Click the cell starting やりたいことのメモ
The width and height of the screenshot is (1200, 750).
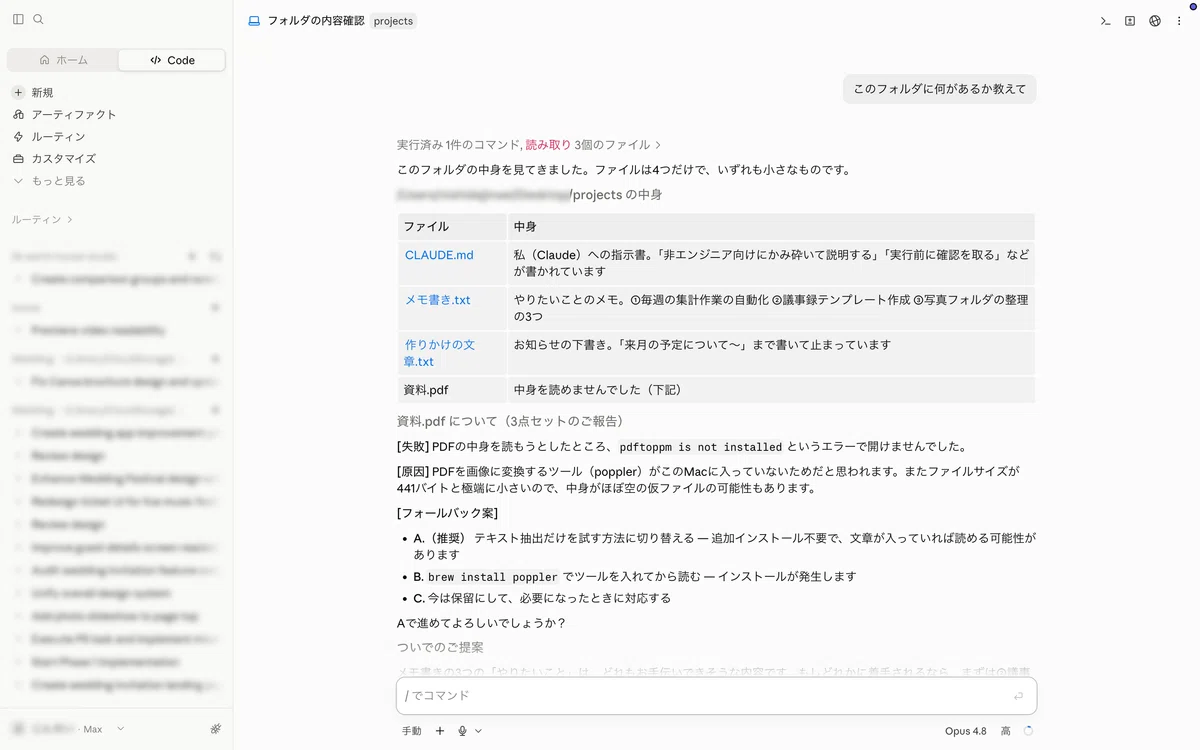tap(771, 308)
